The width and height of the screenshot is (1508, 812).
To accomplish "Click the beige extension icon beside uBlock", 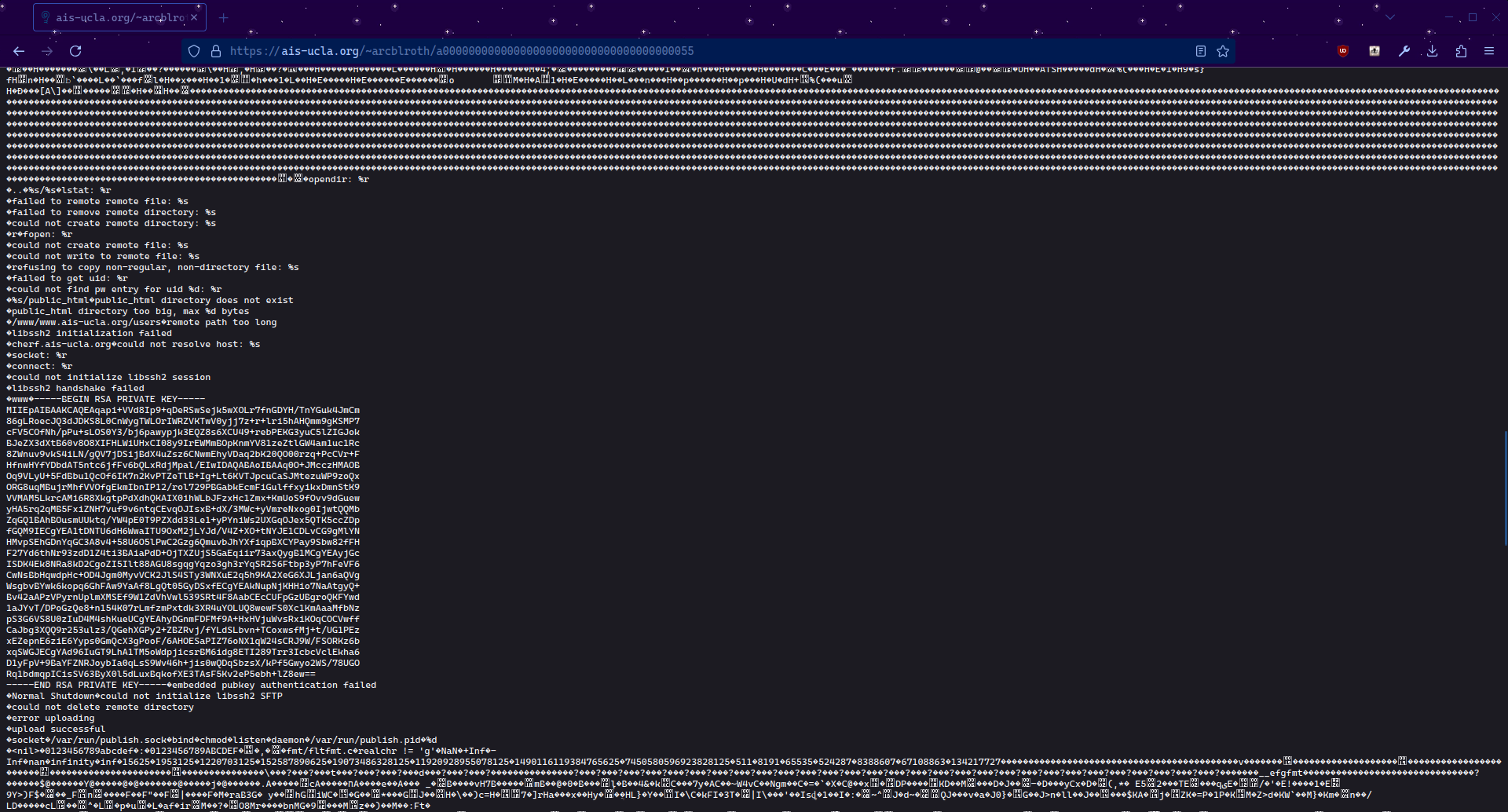I will pos(1374,51).
